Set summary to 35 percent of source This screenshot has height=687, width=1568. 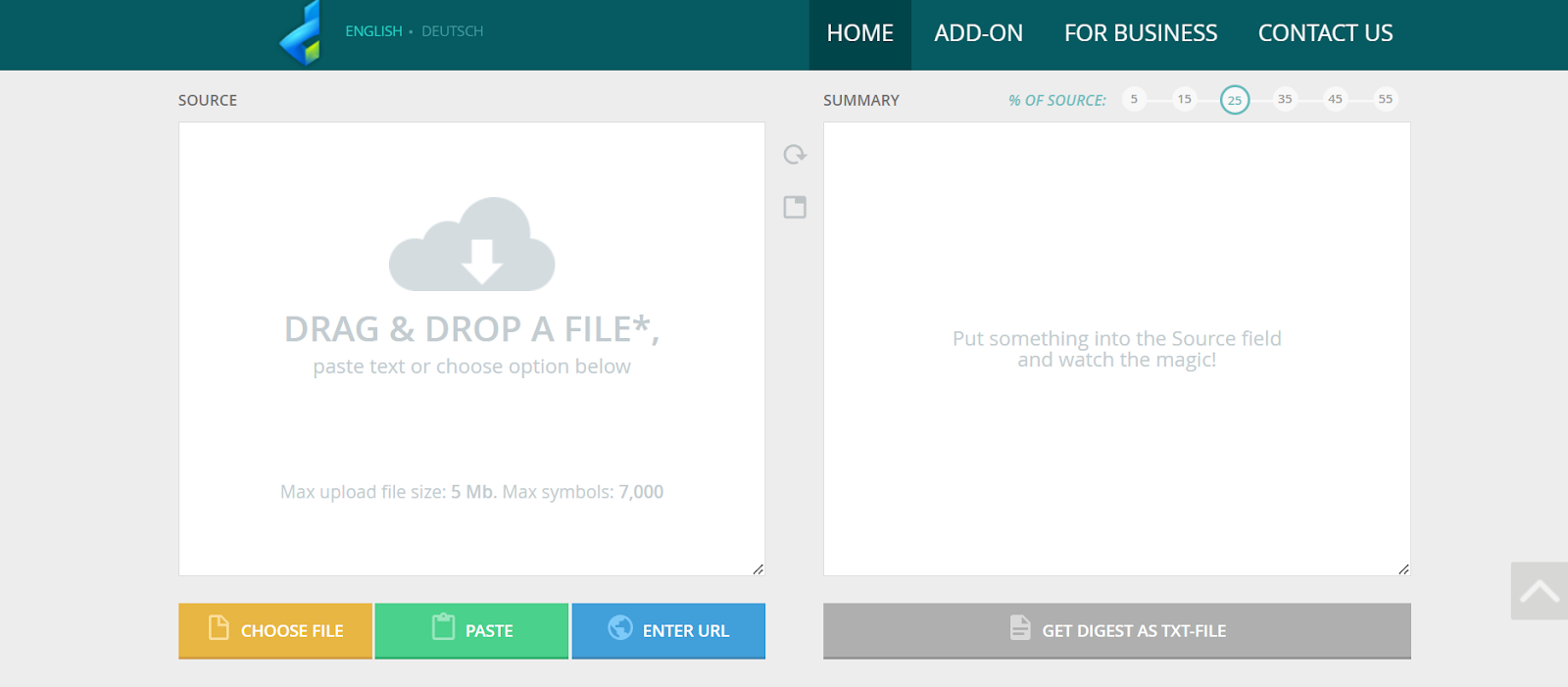[1285, 99]
